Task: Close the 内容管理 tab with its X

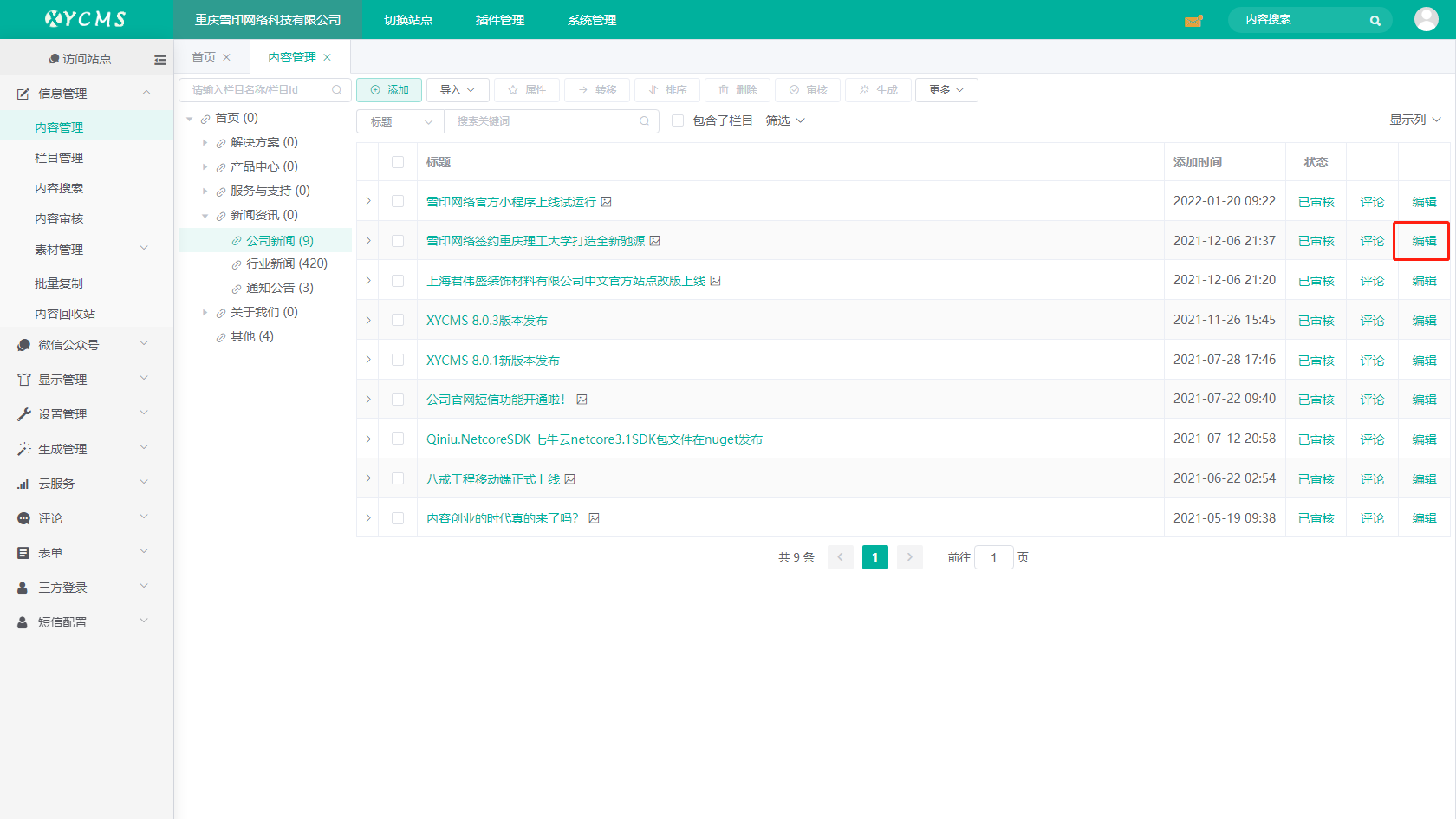Action: coord(328,57)
